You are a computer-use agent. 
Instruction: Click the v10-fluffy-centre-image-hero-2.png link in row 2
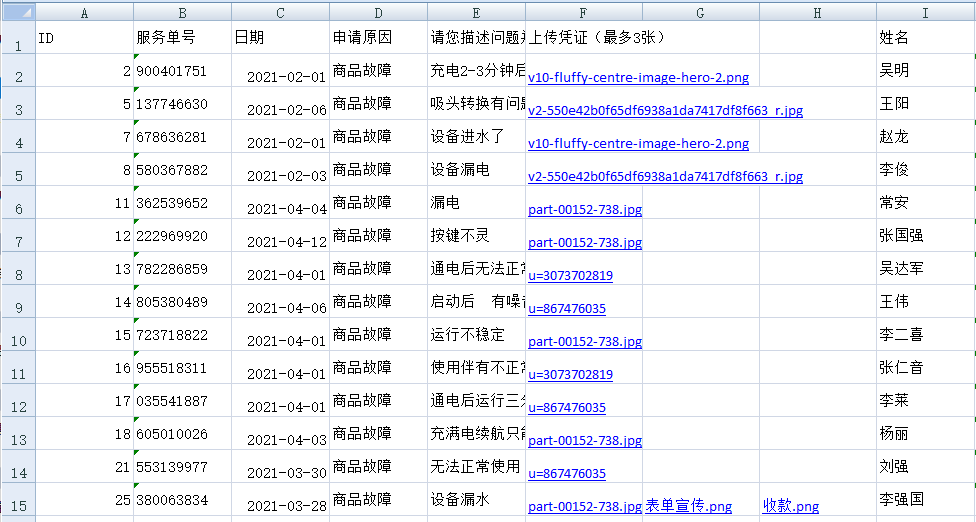pyautogui.click(x=638, y=77)
